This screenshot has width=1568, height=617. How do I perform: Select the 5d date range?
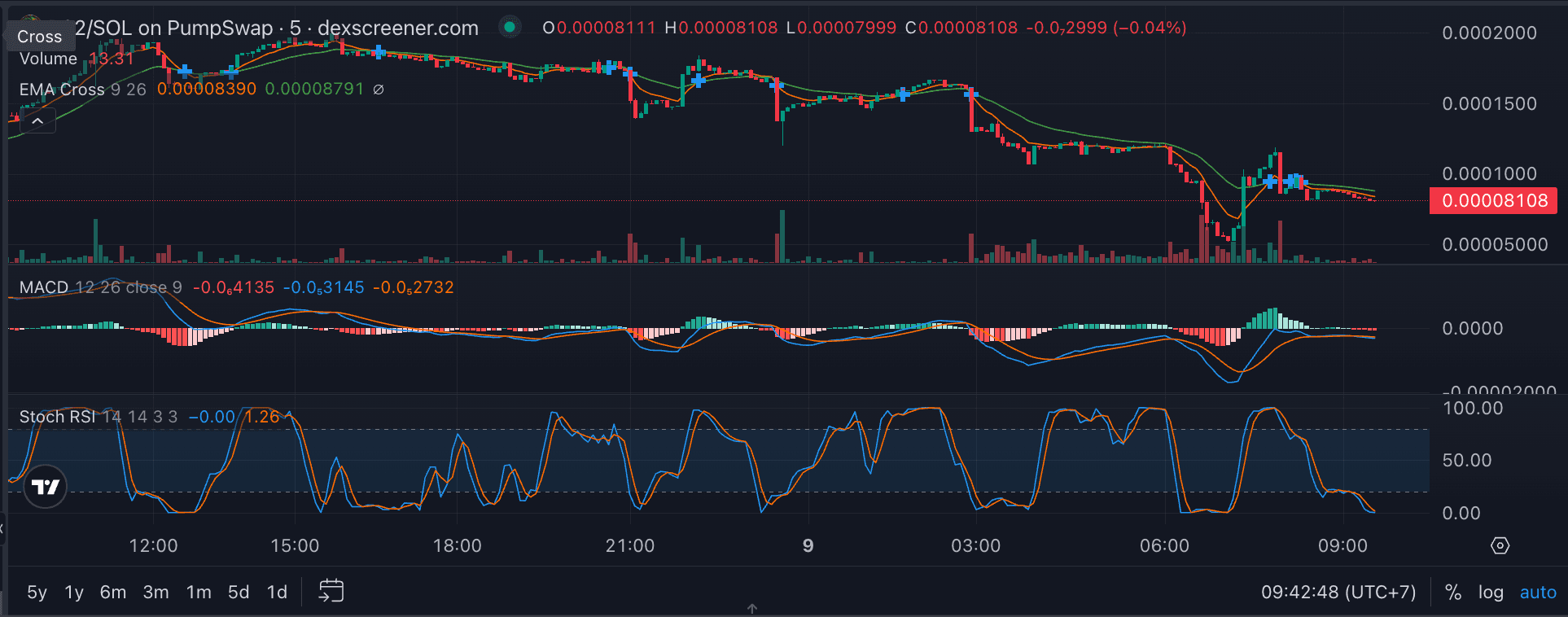click(239, 592)
